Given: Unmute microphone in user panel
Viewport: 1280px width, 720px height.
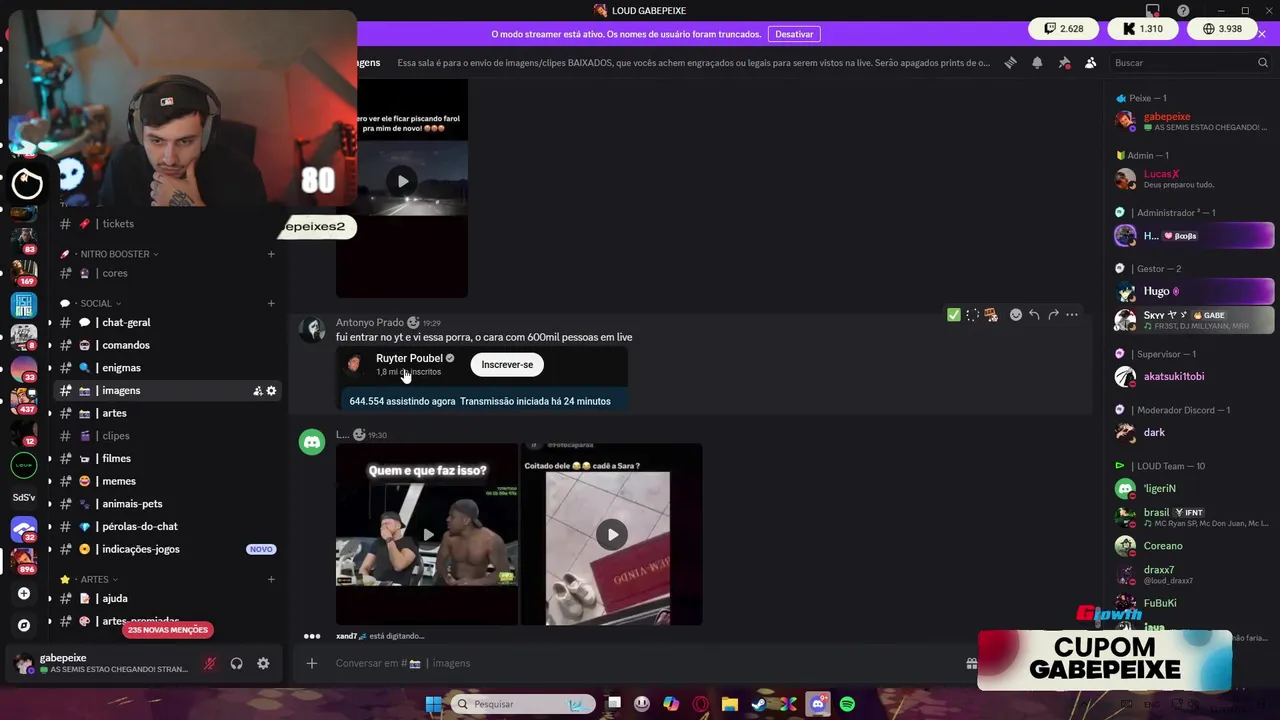Looking at the screenshot, I should pyautogui.click(x=210, y=663).
